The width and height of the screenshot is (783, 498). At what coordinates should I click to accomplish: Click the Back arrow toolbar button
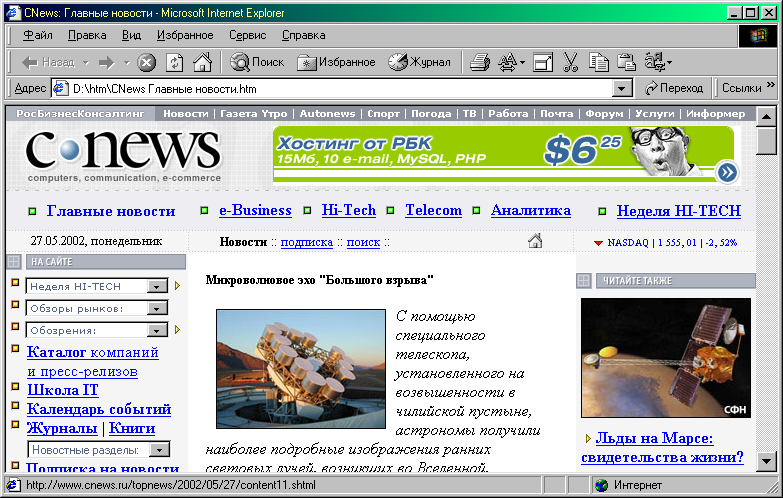(x=47, y=62)
